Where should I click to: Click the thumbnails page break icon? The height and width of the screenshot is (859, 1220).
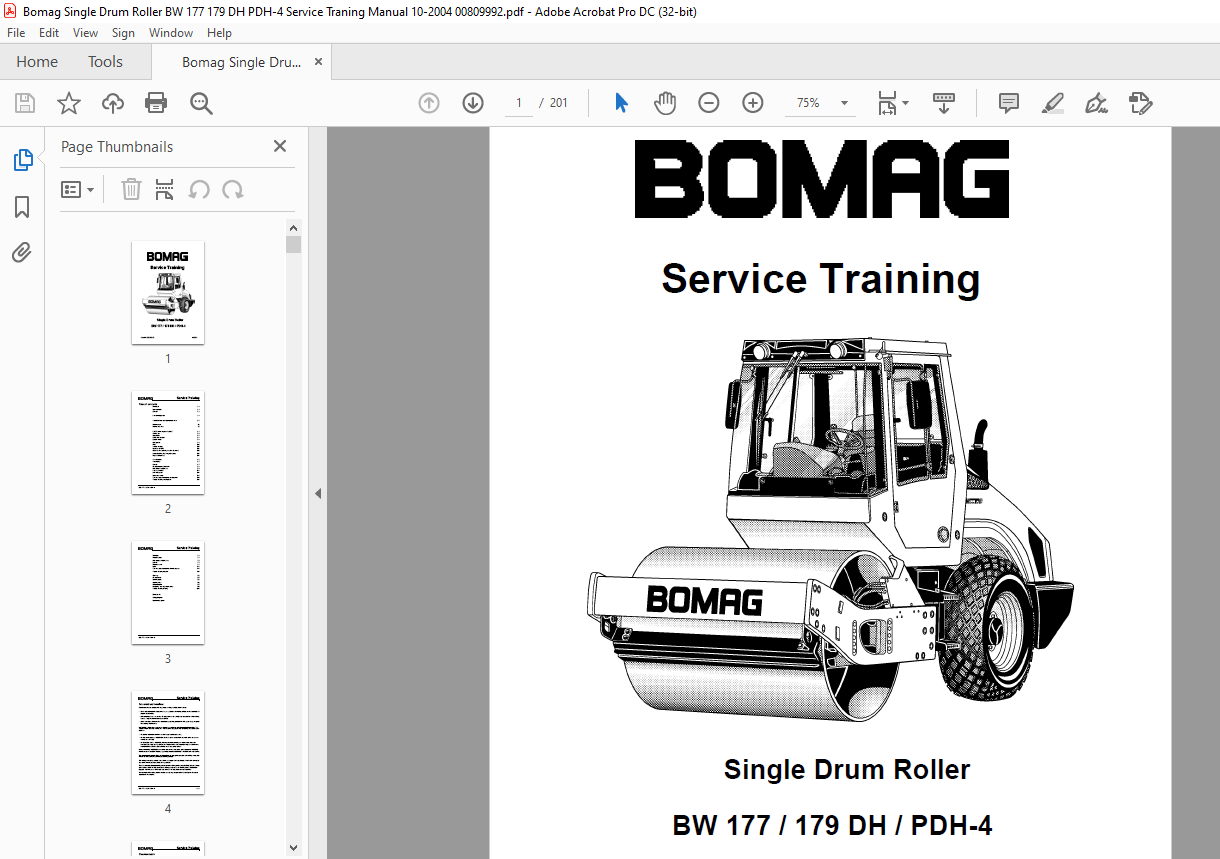(165, 189)
